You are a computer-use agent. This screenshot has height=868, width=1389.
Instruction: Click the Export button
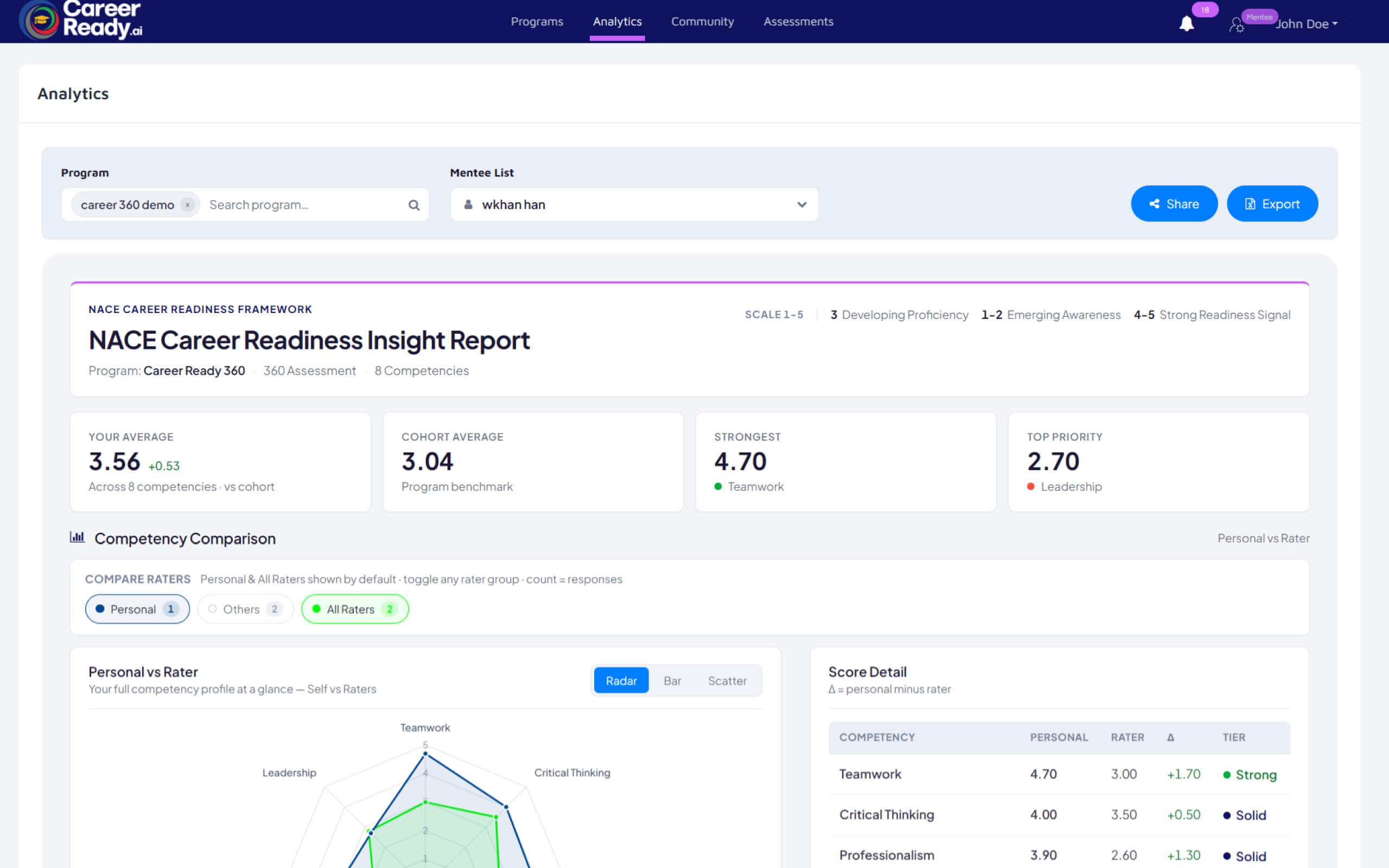[x=1272, y=204]
